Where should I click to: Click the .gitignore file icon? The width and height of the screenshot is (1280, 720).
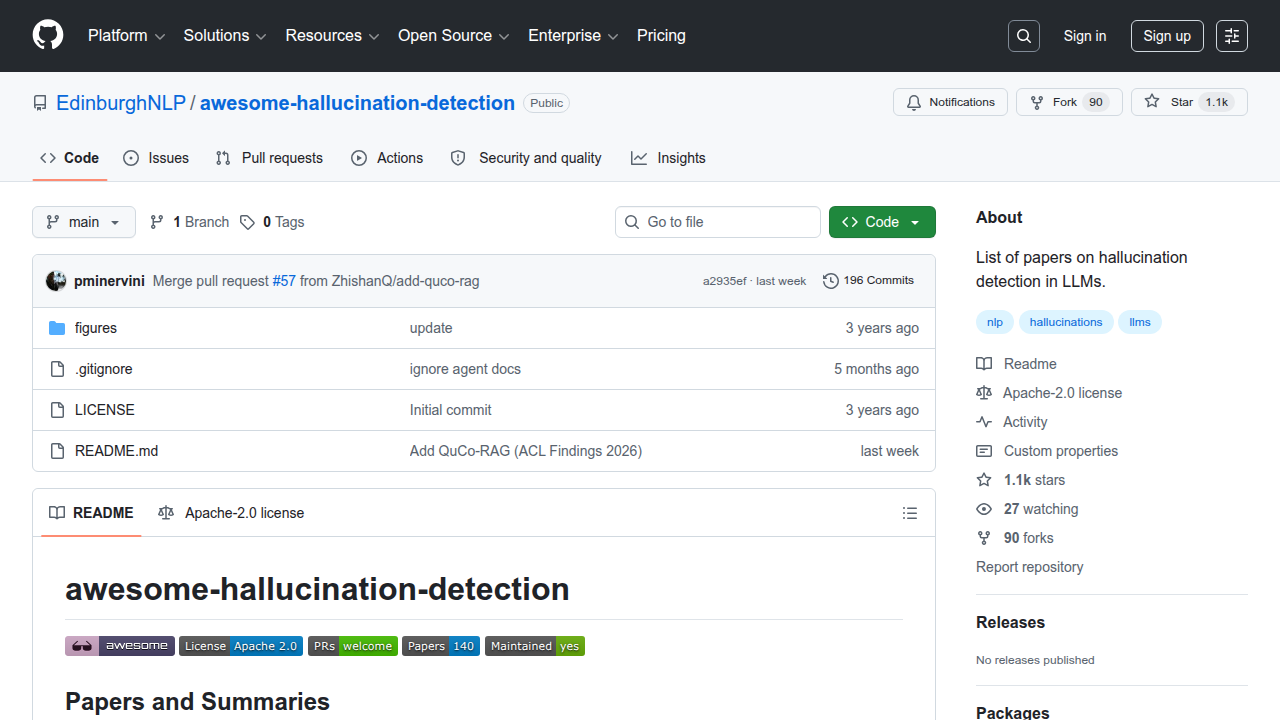point(57,369)
